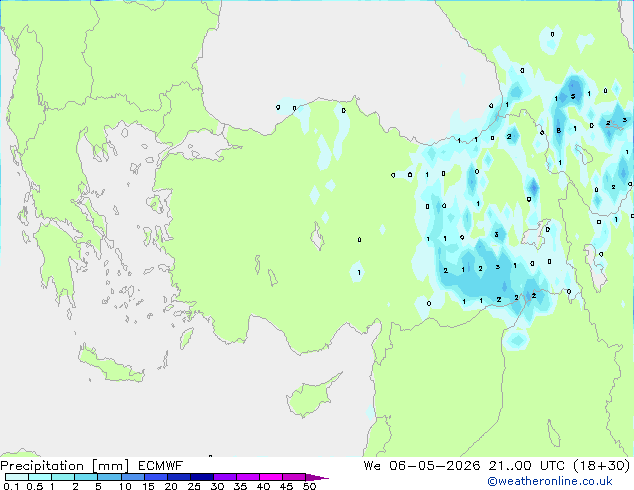Viewport: 634px width, 490px height.
Task: Click the '0.1' legend scale label
Action: point(11,486)
